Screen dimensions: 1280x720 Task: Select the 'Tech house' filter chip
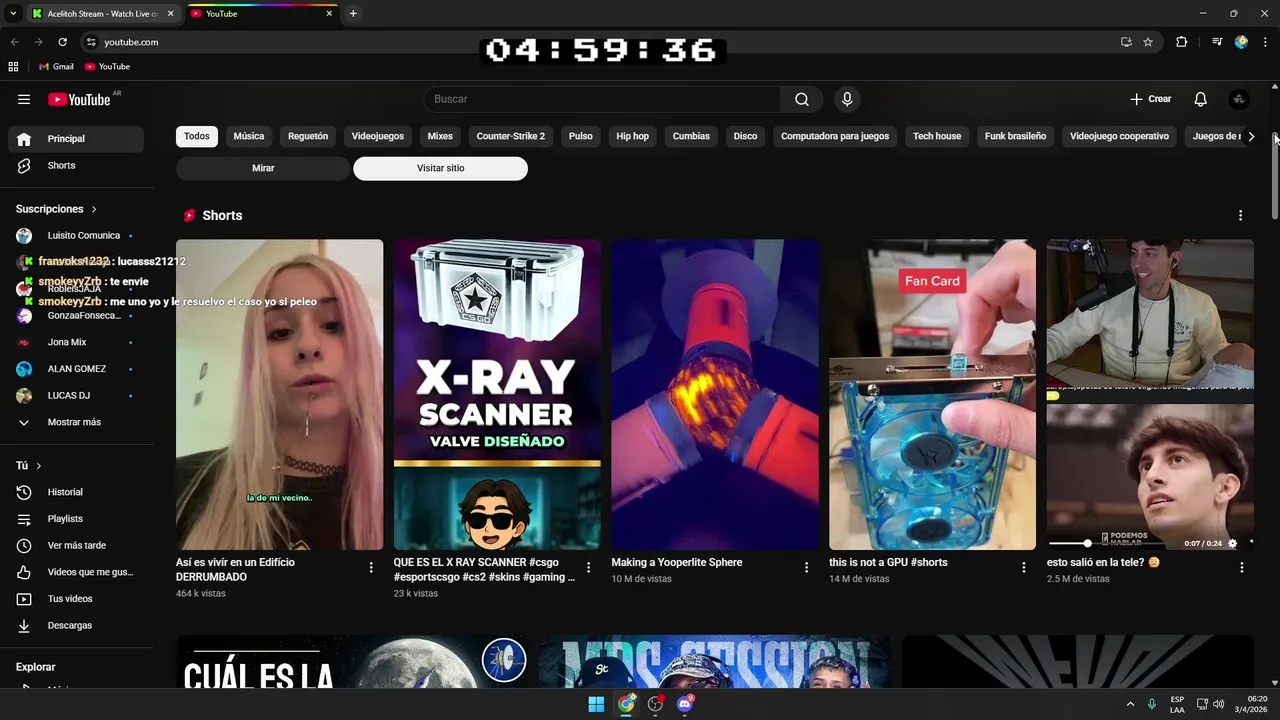937,136
